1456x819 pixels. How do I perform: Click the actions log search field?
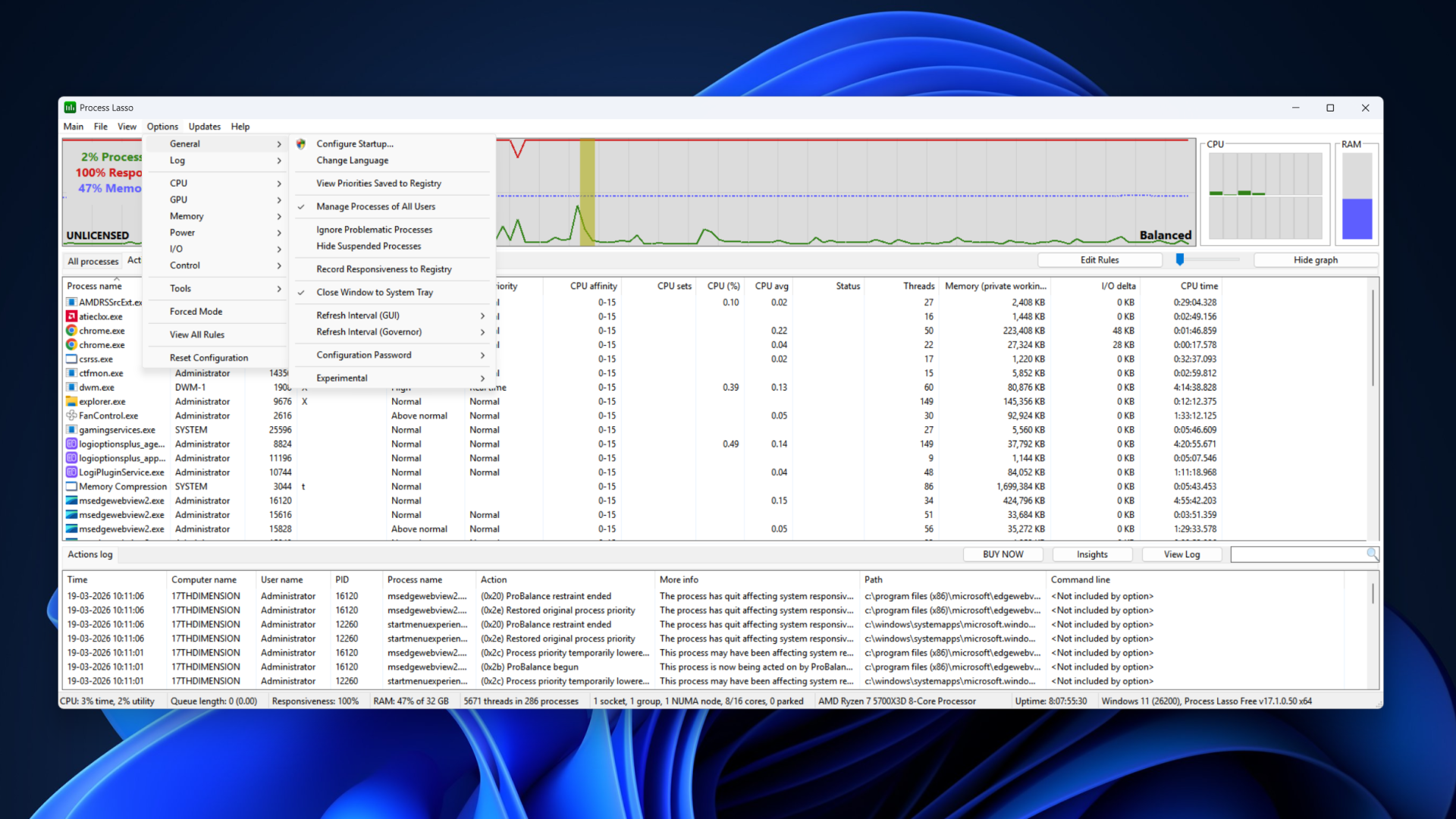tap(1298, 554)
